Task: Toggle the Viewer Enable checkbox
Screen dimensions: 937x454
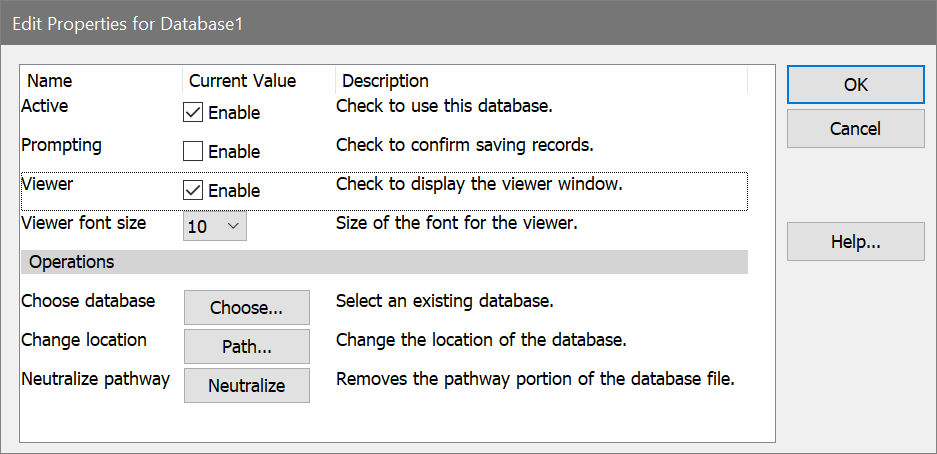Action: pyautogui.click(x=194, y=191)
